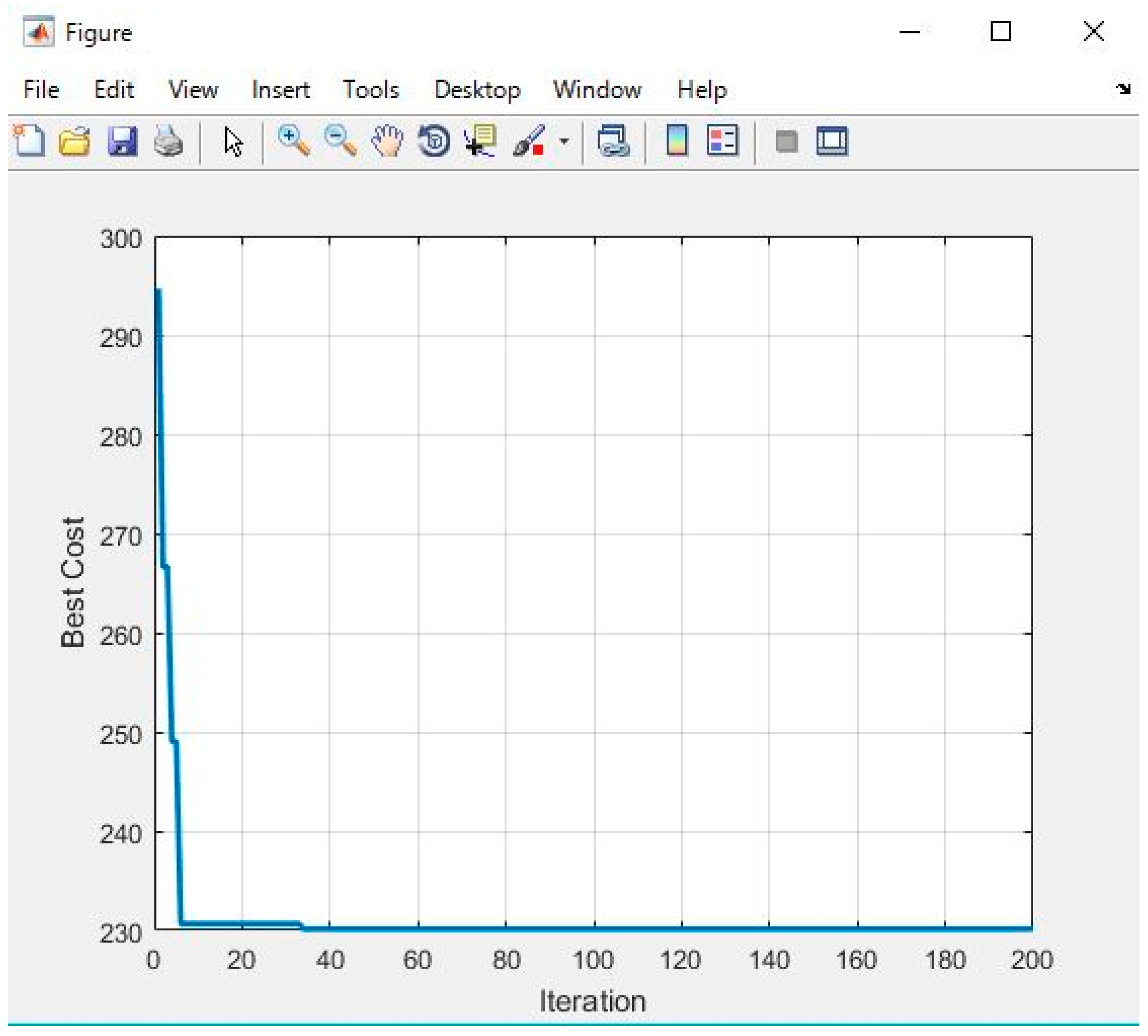Activate the Pan hand tool
Viewport: 1148px width, 1036px height.
(387, 140)
